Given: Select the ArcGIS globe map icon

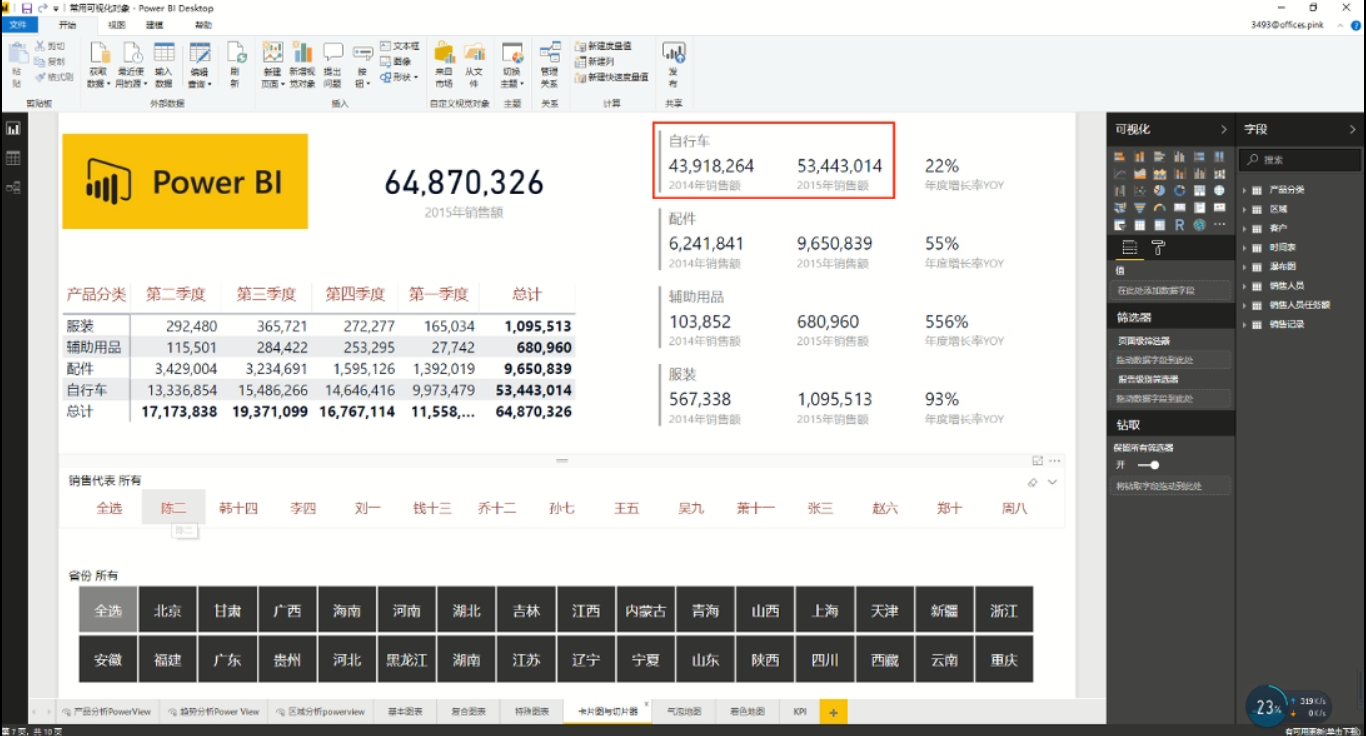Looking at the screenshot, I should [1199, 225].
